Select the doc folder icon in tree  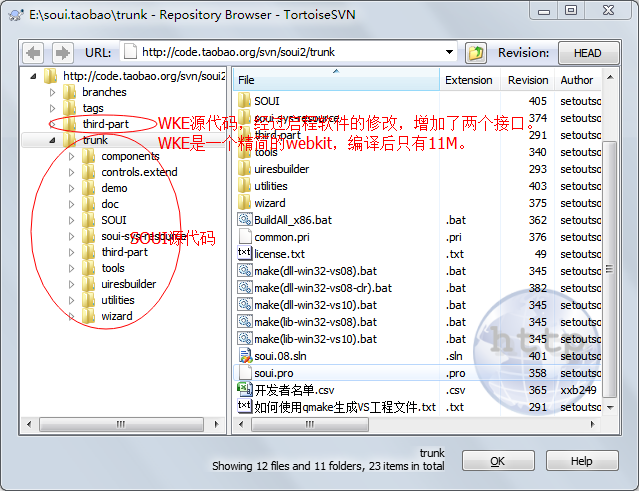[89, 204]
